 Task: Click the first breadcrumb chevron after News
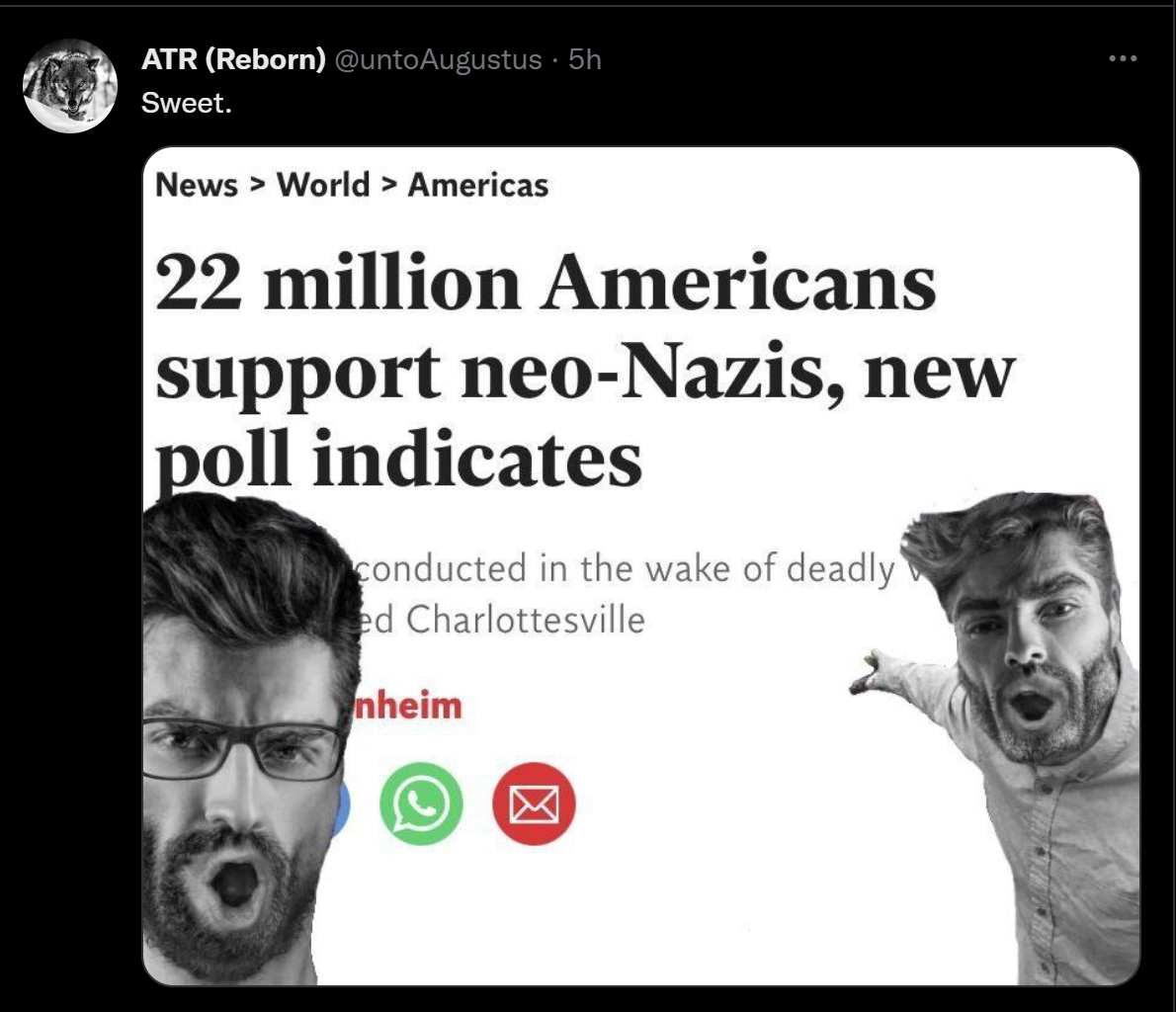[x=257, y=185]
